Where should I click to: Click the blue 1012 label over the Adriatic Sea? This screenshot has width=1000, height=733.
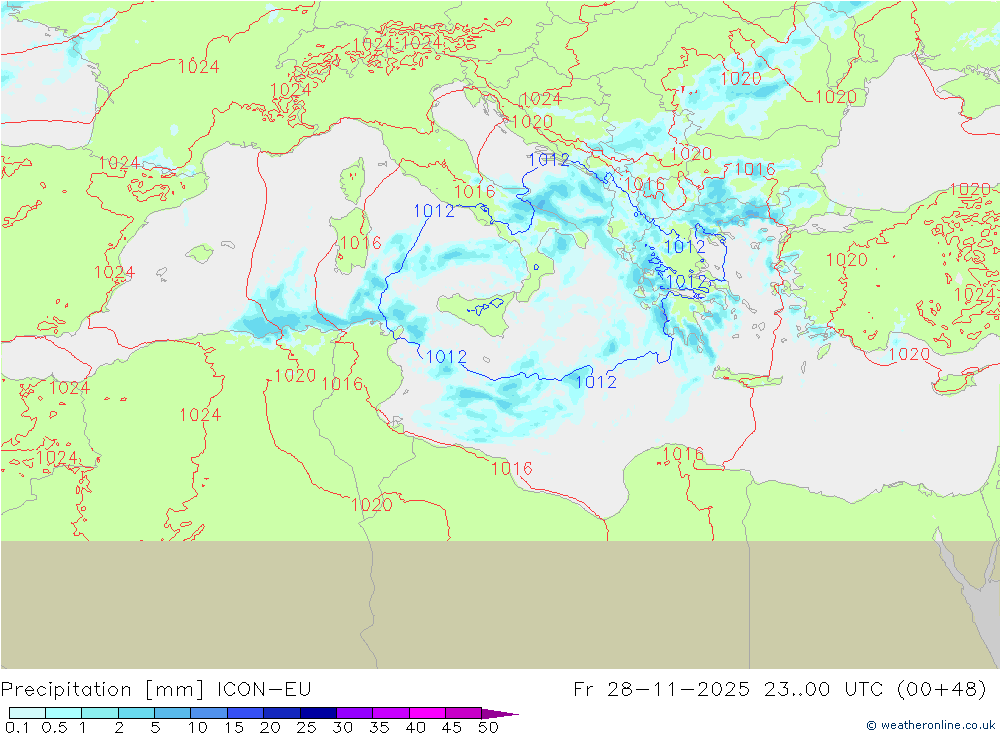pyautogui.click(x=549, y=159)
